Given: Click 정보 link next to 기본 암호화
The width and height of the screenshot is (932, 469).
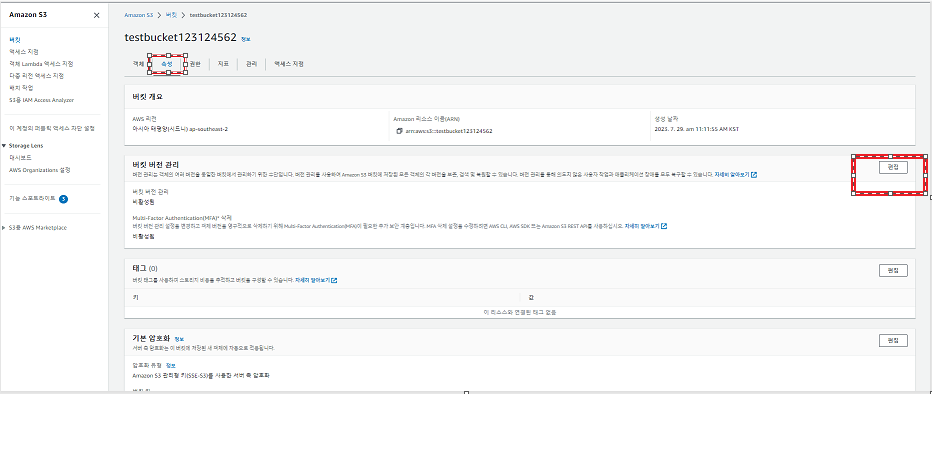Looking at the screenshot, I should click(179, 339).
